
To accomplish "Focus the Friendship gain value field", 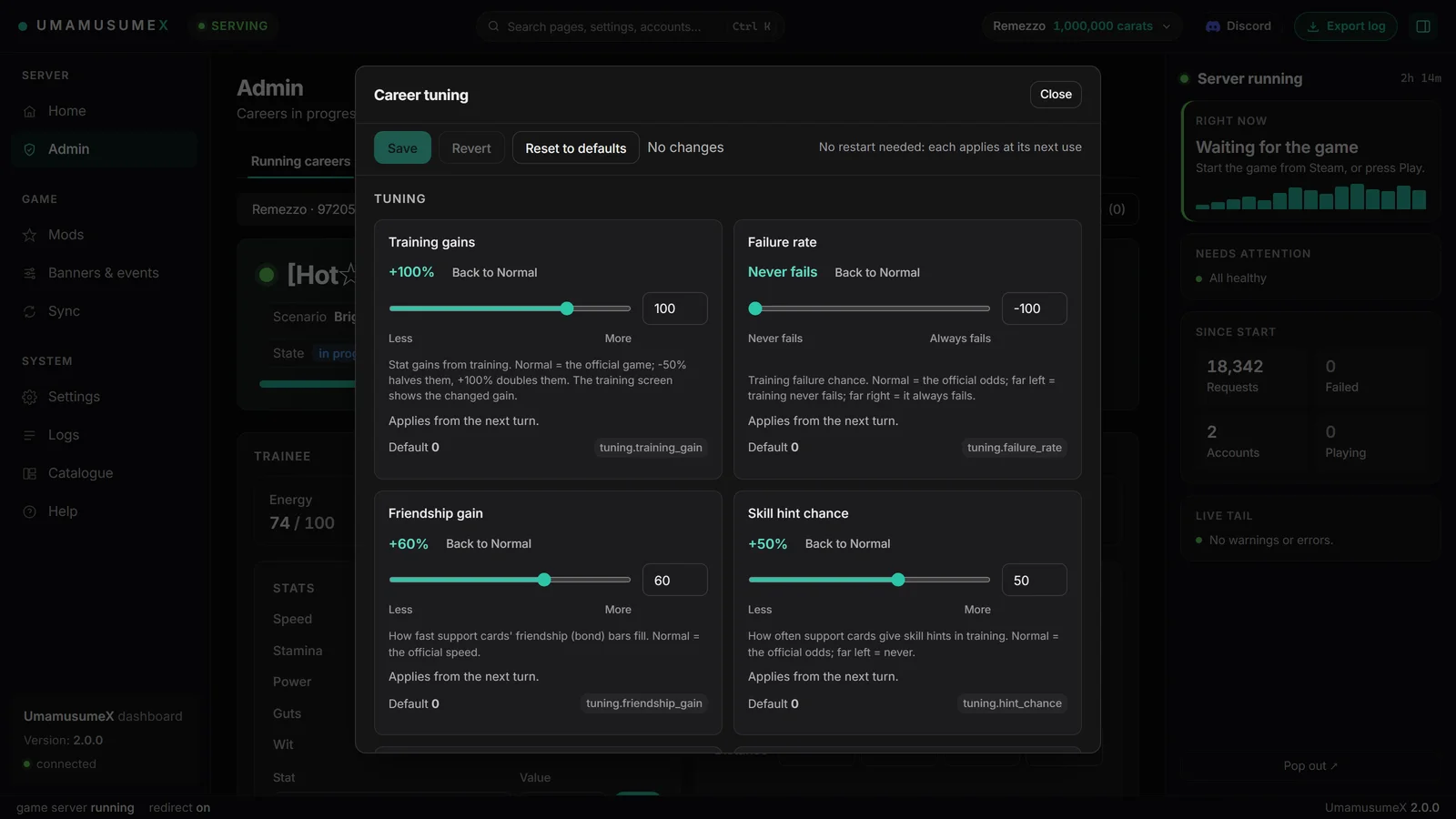I will 675,580.
